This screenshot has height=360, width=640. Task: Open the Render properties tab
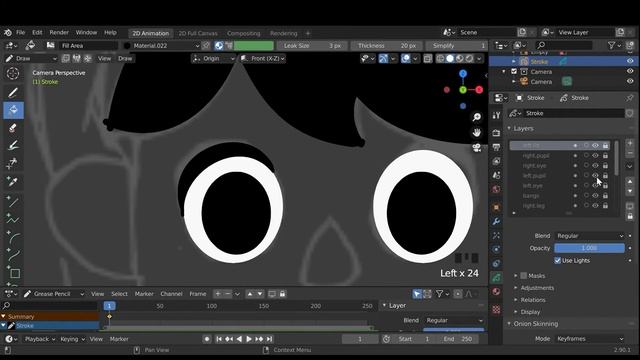(x=496, y=133)
